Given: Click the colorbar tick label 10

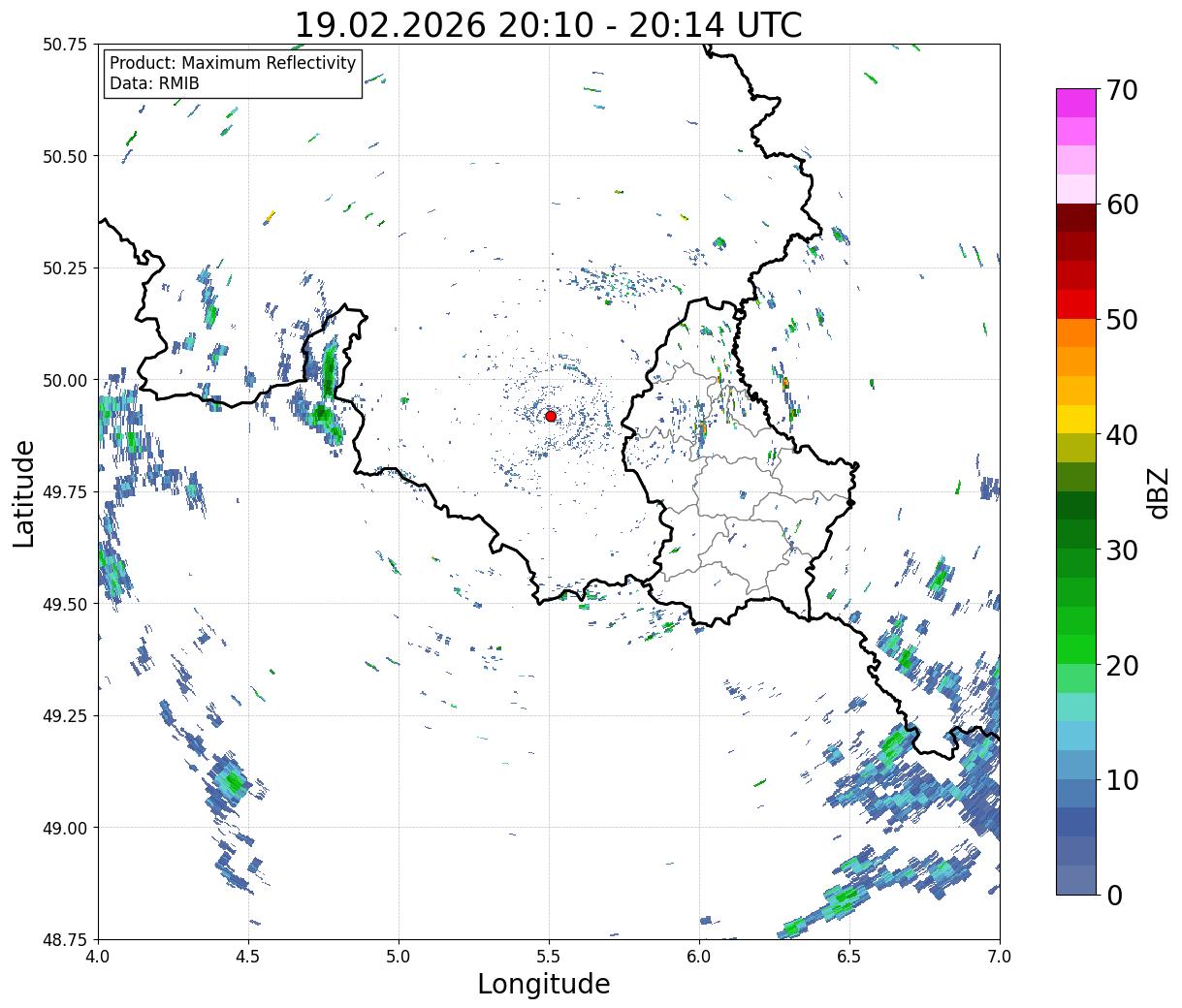Looking at the screenshot, I should [x=1123, y=779].
